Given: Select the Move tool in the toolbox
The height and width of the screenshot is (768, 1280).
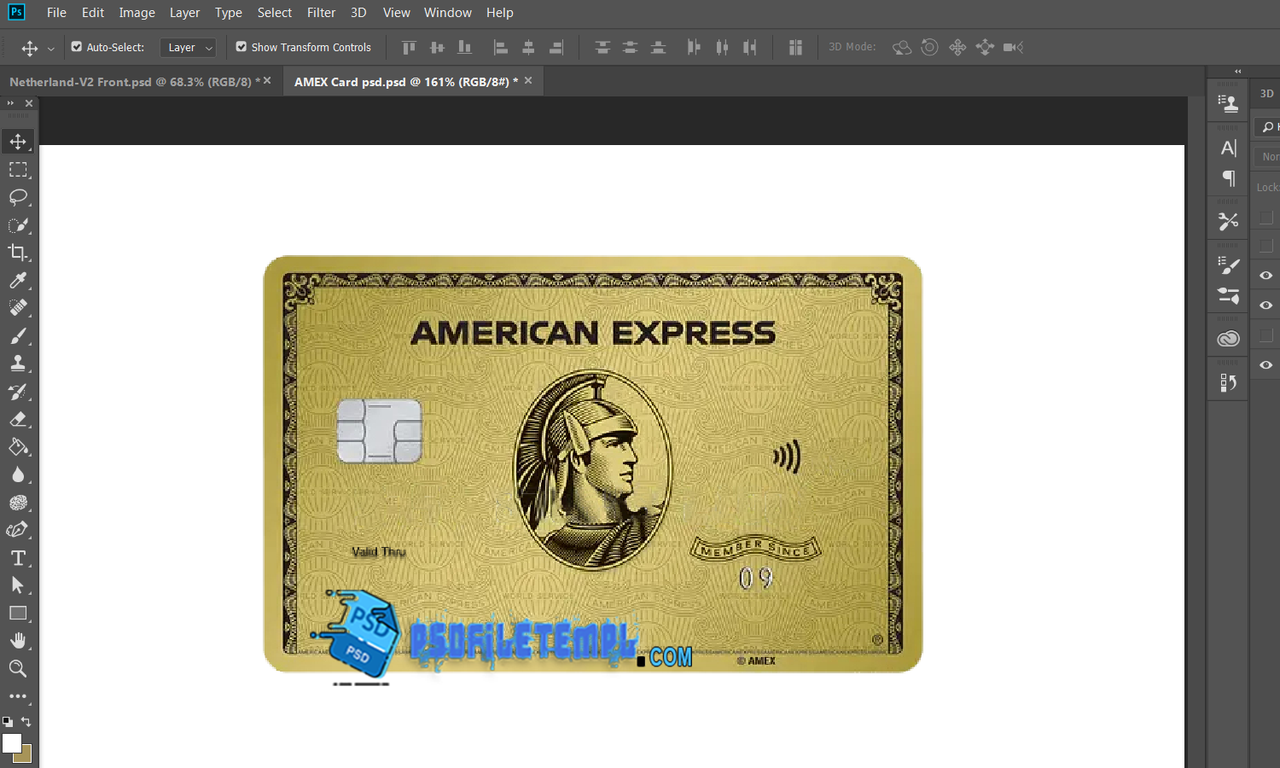Looking at the screenshot, I should (x=18, y=141).
